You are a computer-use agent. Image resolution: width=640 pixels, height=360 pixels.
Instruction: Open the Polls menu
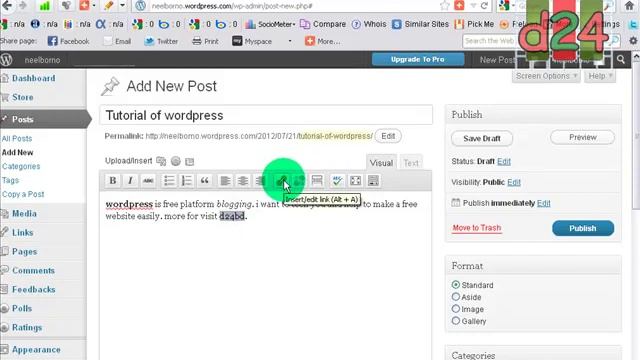tap(22, 309)
